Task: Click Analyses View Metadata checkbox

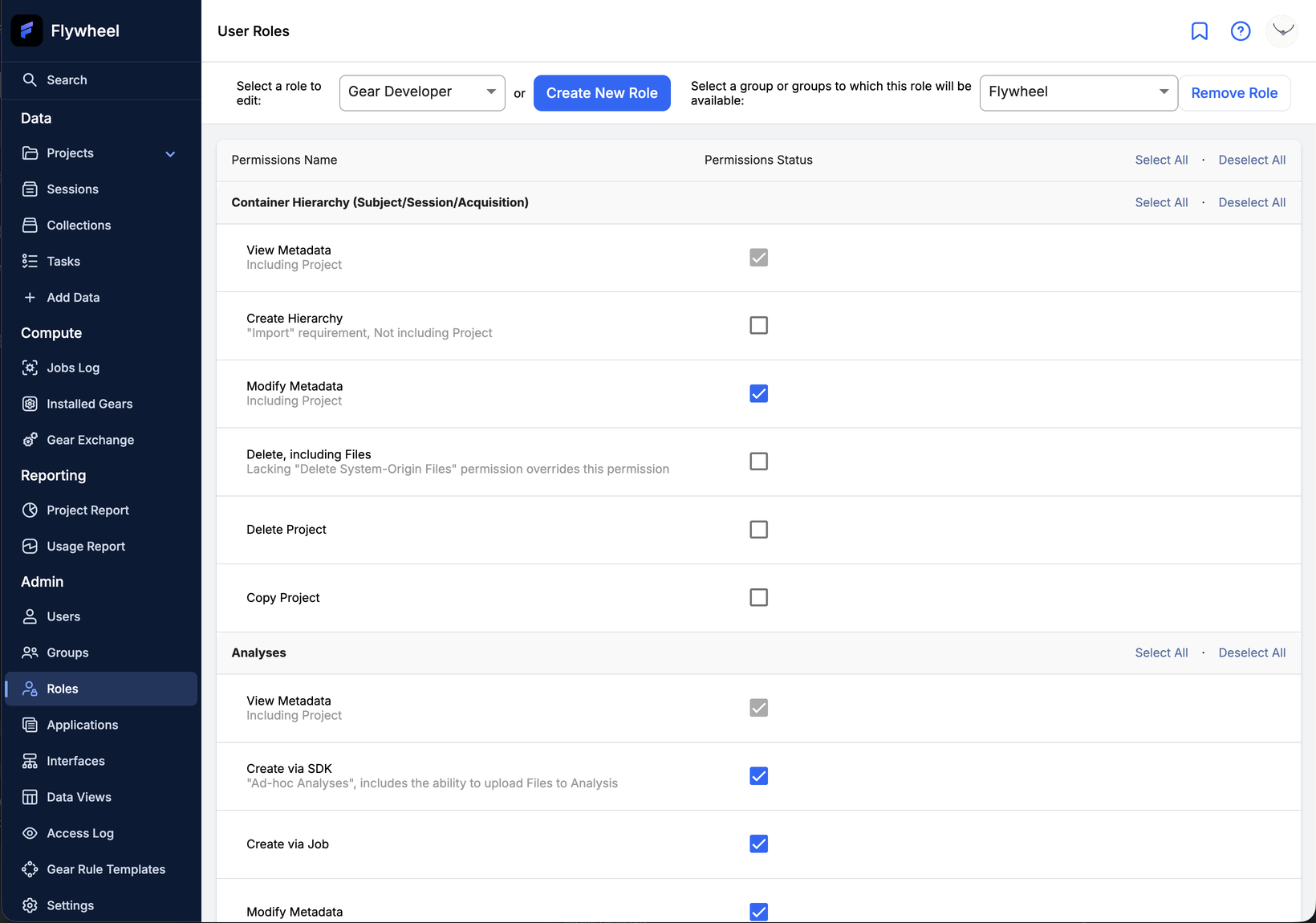Action: [x=758, y=708]
